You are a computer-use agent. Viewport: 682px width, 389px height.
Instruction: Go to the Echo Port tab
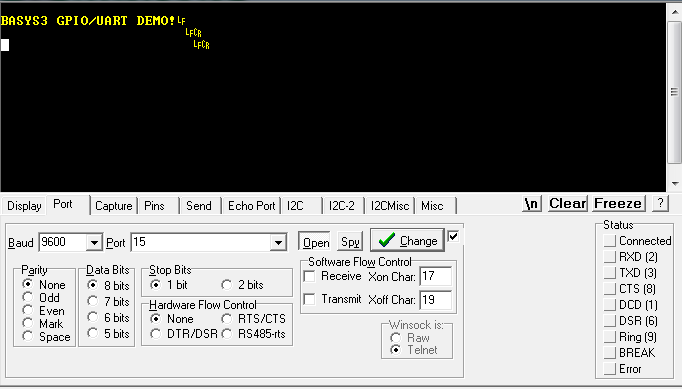(x=251, y=205)
